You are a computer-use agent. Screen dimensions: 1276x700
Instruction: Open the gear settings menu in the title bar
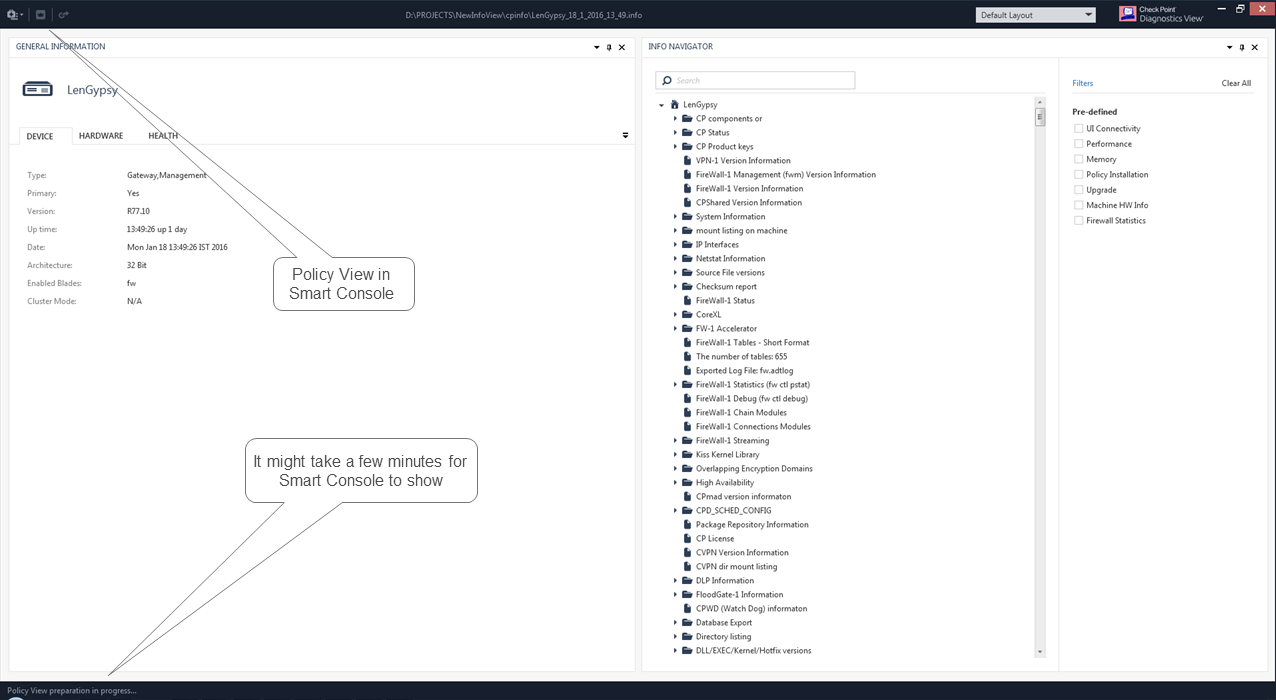(14, 15)
